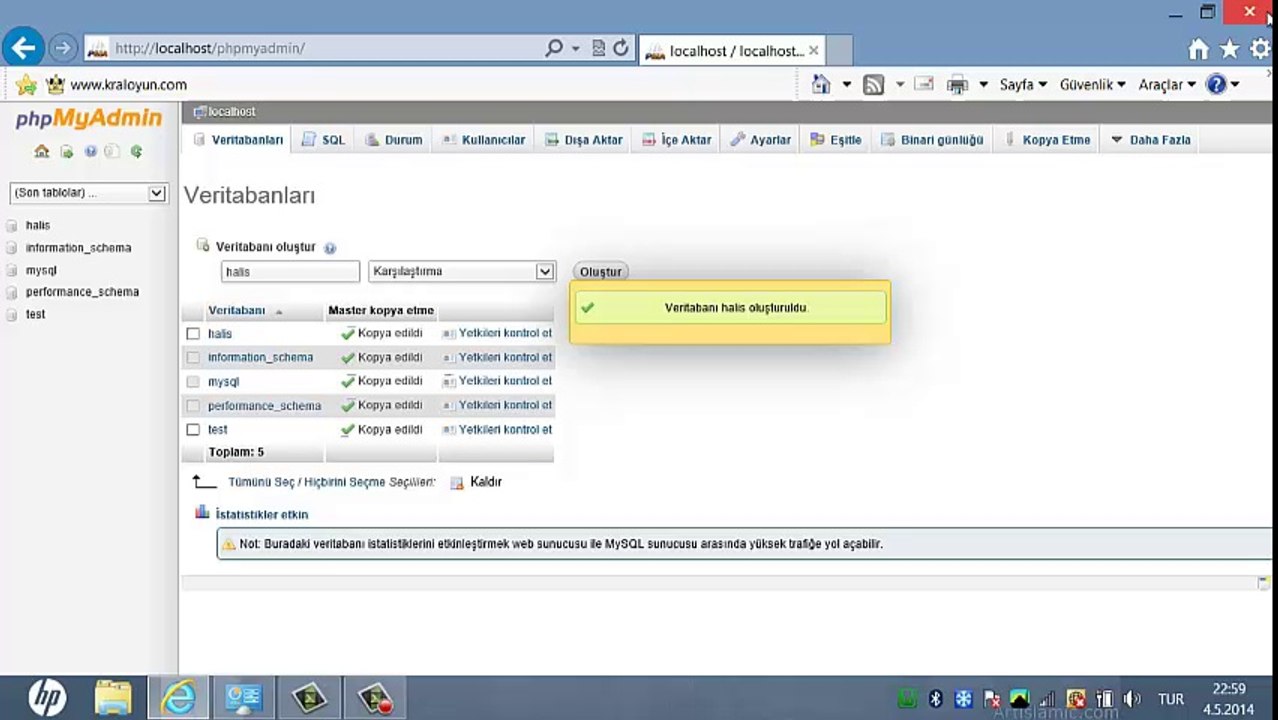This screenshot has width=1278, height=720.
Task: Open the Sayfa dropdown menu
Action: 1023,85
